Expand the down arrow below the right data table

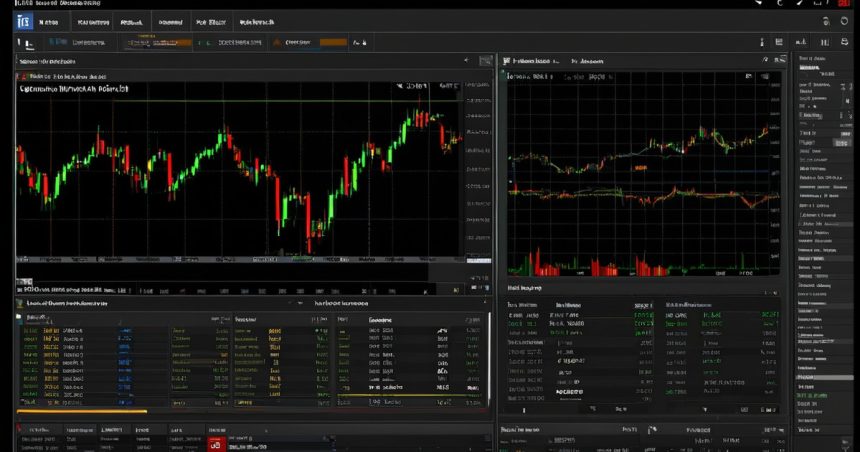coord(705,410)
